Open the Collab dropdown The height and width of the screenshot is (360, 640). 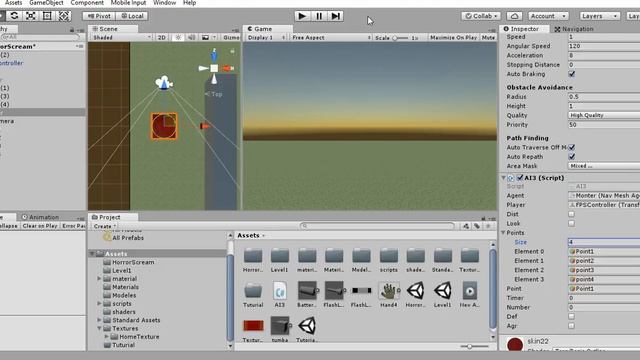[481, 16]
